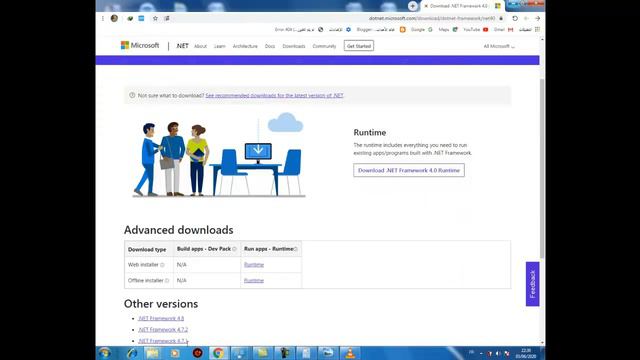This screenshot has width=640, height=360.
Task: Click the green extension icon in toolbar
Action: click(130, 18)
